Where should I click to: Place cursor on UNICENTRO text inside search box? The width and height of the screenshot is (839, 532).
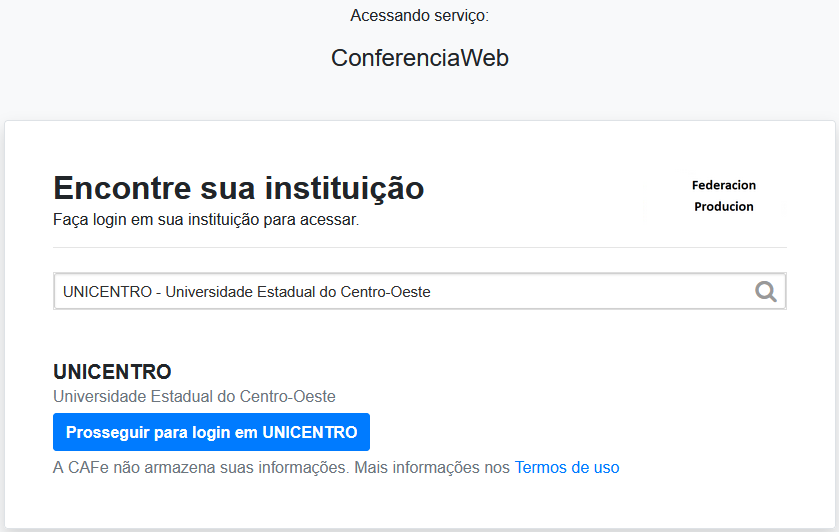[108, 292]
